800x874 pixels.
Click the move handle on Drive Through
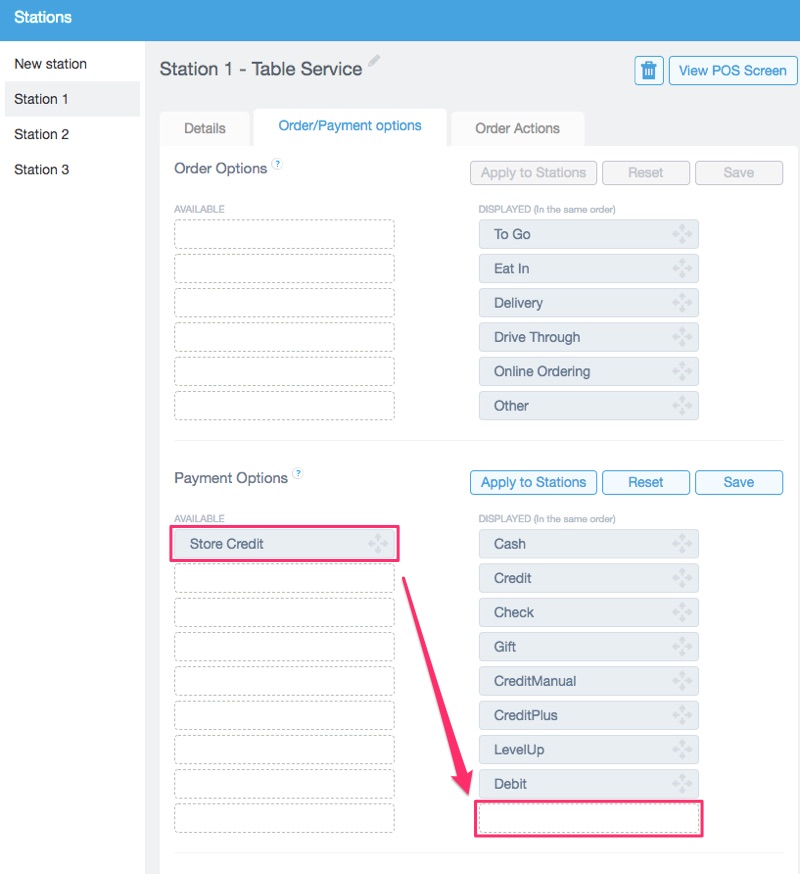pyautogui.click(x=682, y=337)
